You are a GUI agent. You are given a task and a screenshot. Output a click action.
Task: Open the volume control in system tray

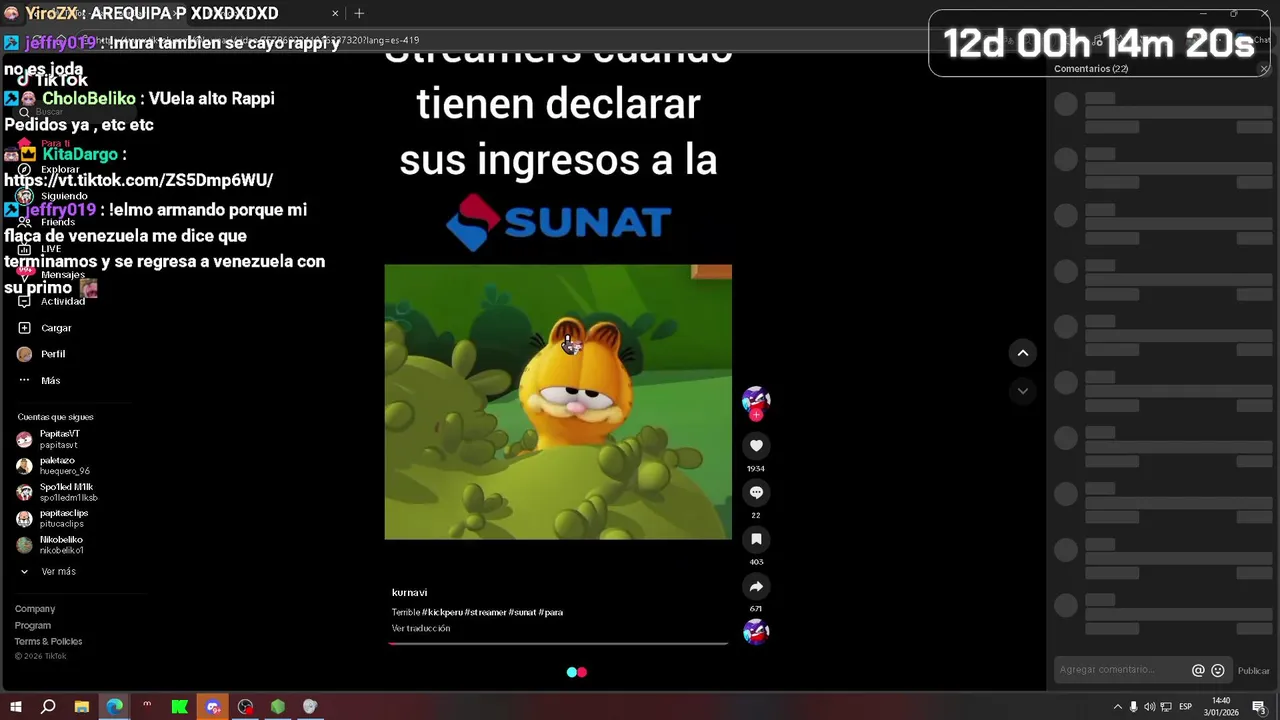1149,707
